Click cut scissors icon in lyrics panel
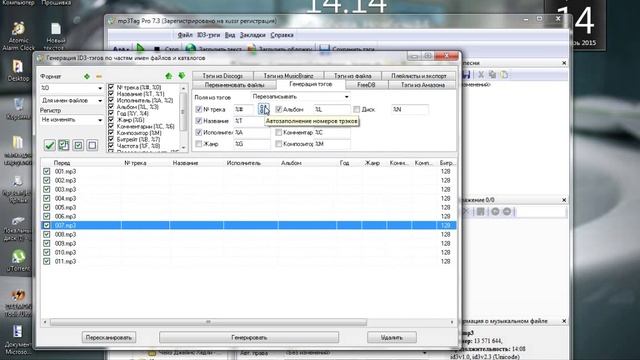This screenshot has width=640, height=360. coord(481,75)
